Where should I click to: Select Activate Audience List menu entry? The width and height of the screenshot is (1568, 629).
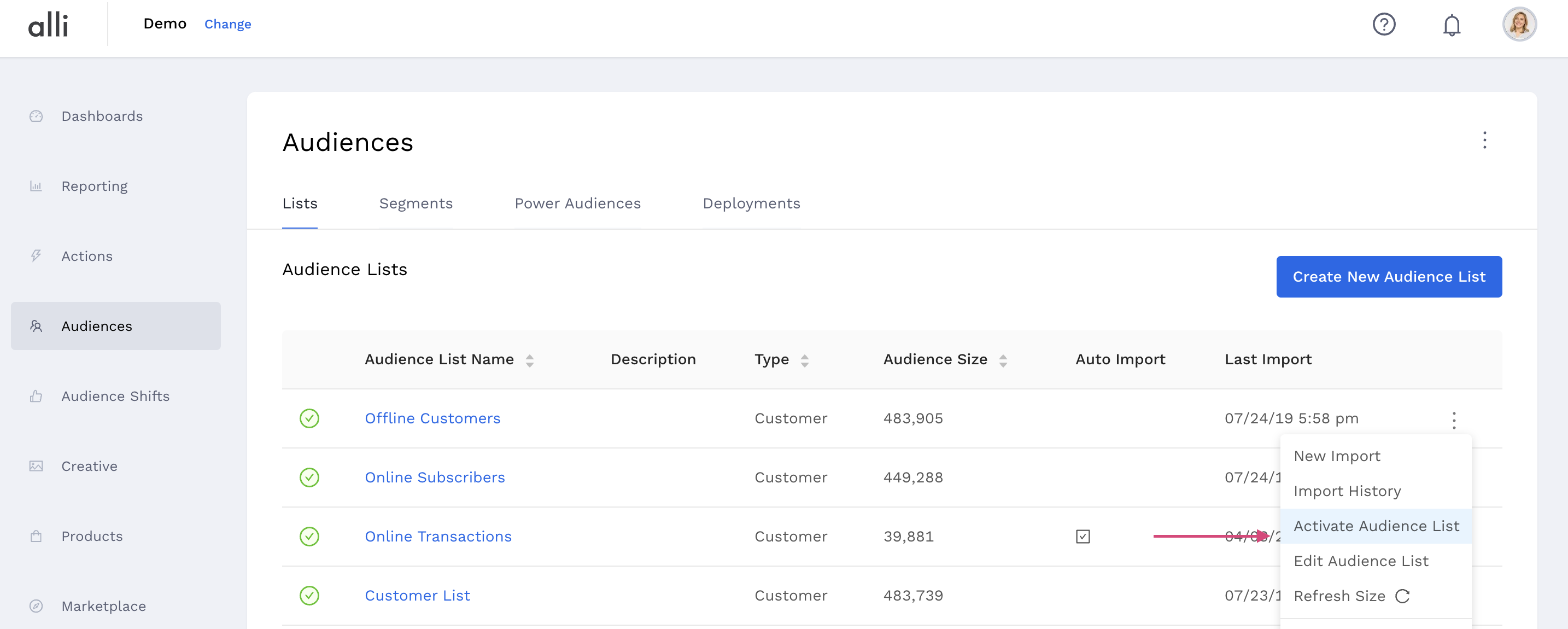(x=1376, y=526)
